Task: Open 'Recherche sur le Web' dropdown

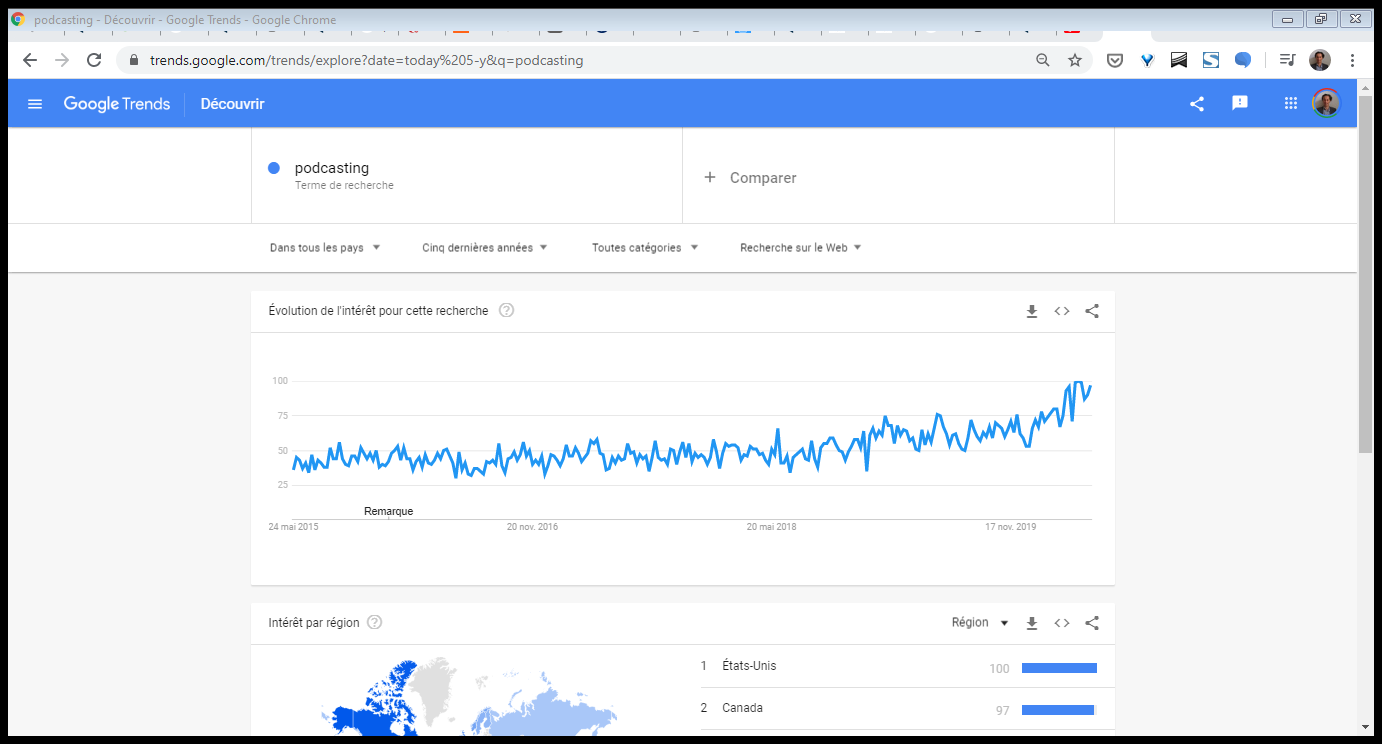Action: point(801,247)
